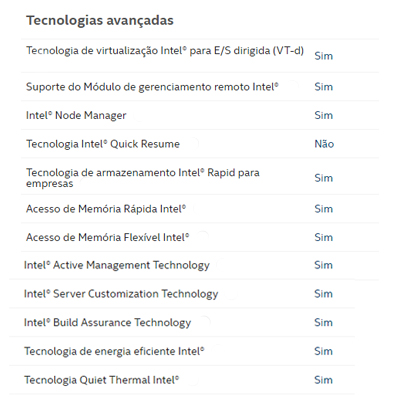Screen dimensions: 400x400
Task: Open 'Tecnologia de energia eficiente Intel' entry
Action: click(114, 351)
